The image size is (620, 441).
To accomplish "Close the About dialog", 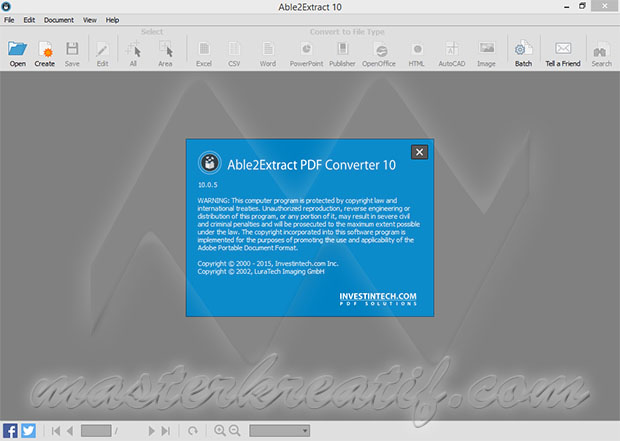I will (420, 152).
